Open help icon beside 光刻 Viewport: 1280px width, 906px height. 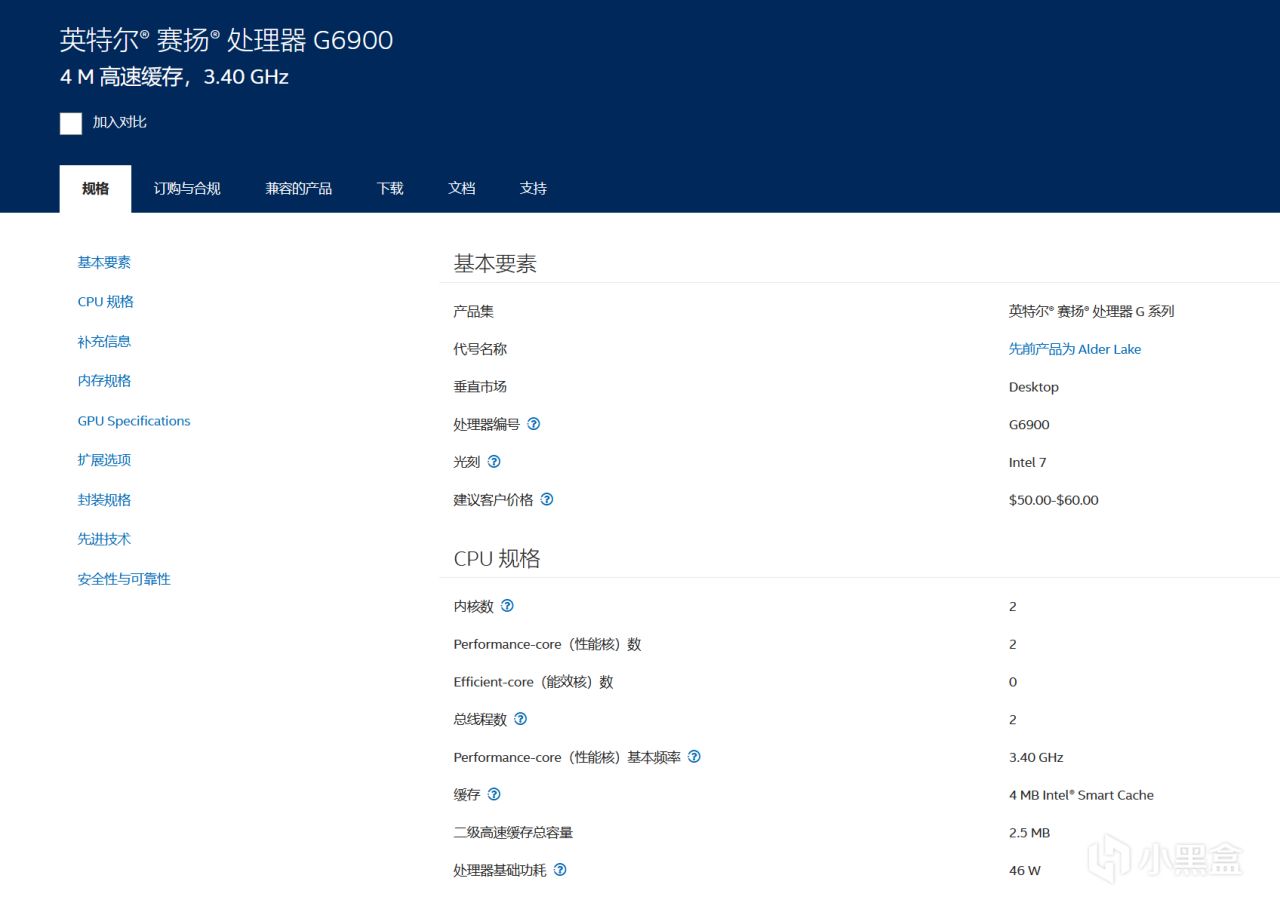pos(494,462)
